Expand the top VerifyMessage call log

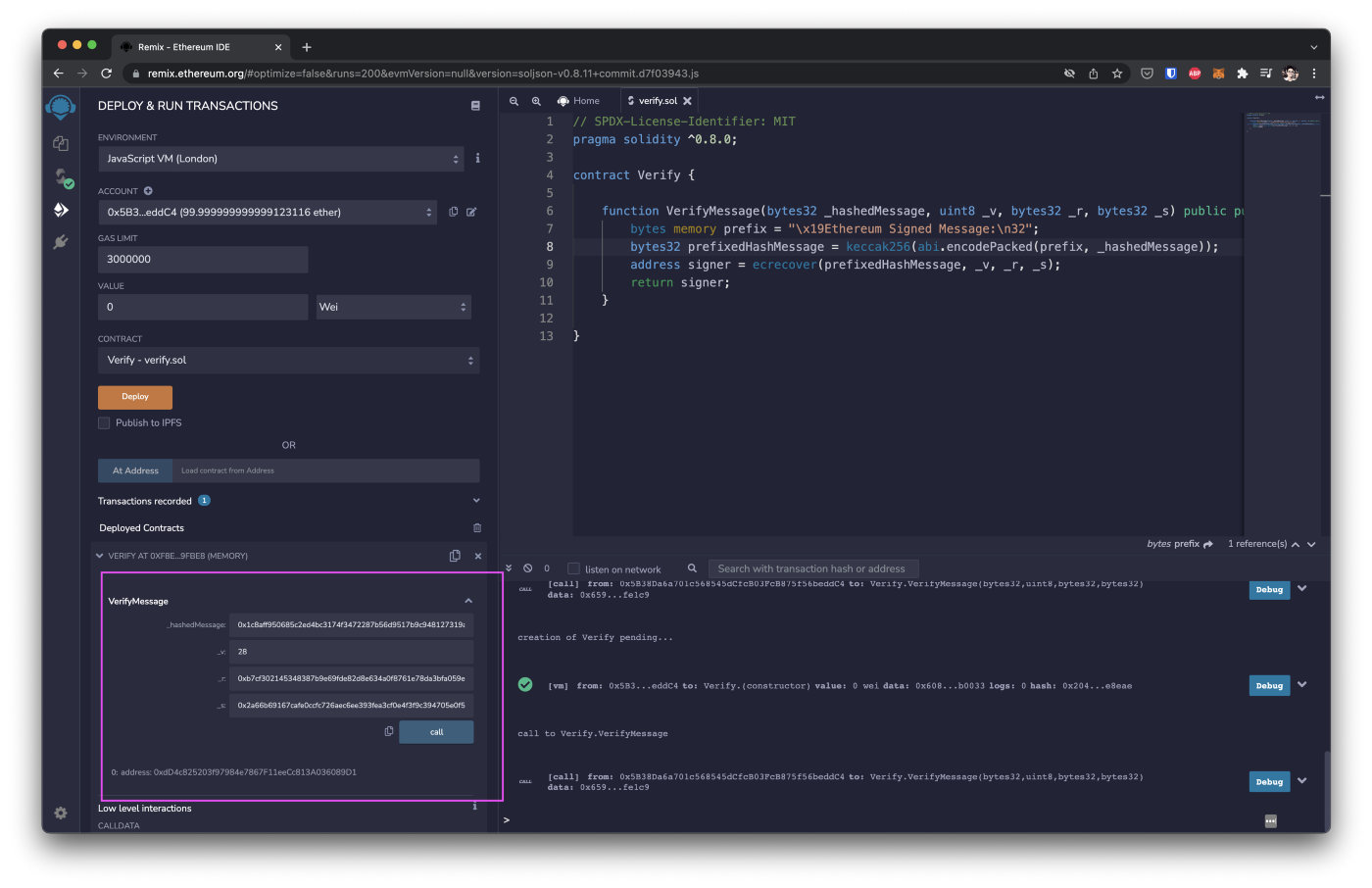click(1302, 588)
